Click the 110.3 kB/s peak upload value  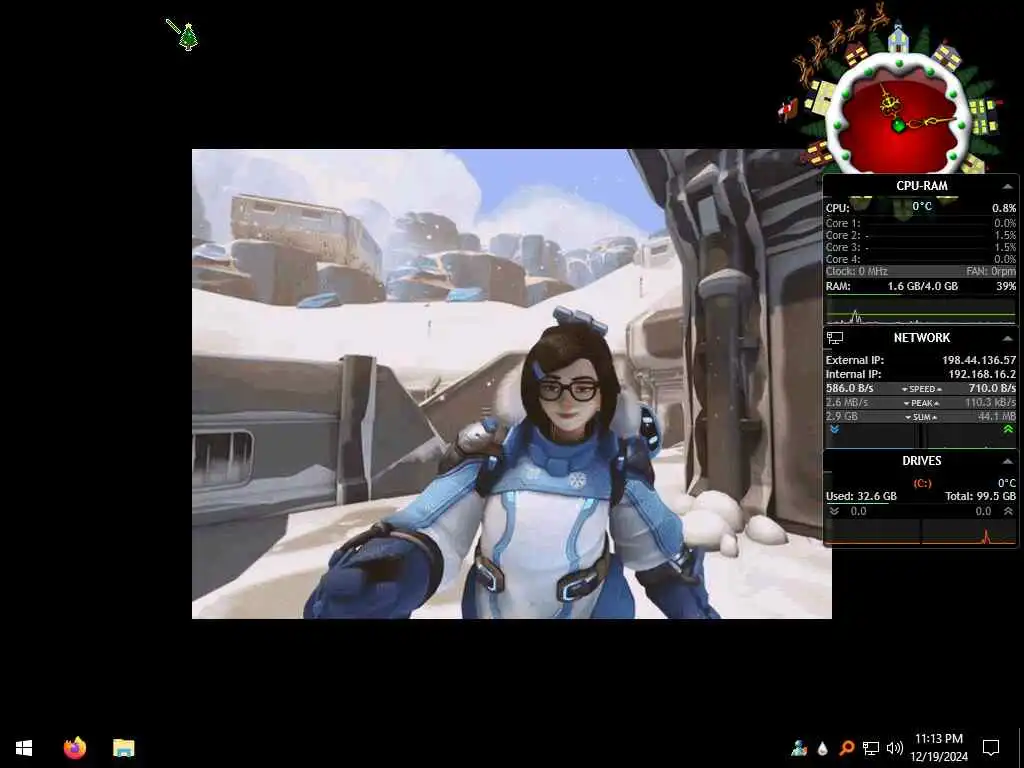tap(991, 402)
